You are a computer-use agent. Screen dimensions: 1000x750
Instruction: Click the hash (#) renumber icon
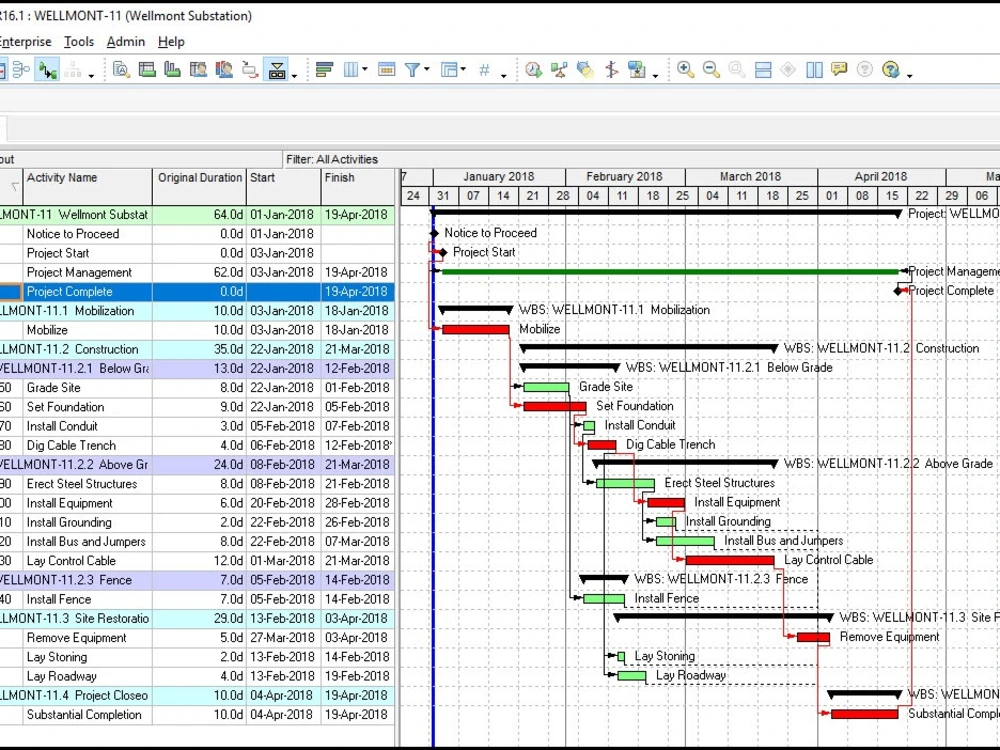[x=485, y=70]
